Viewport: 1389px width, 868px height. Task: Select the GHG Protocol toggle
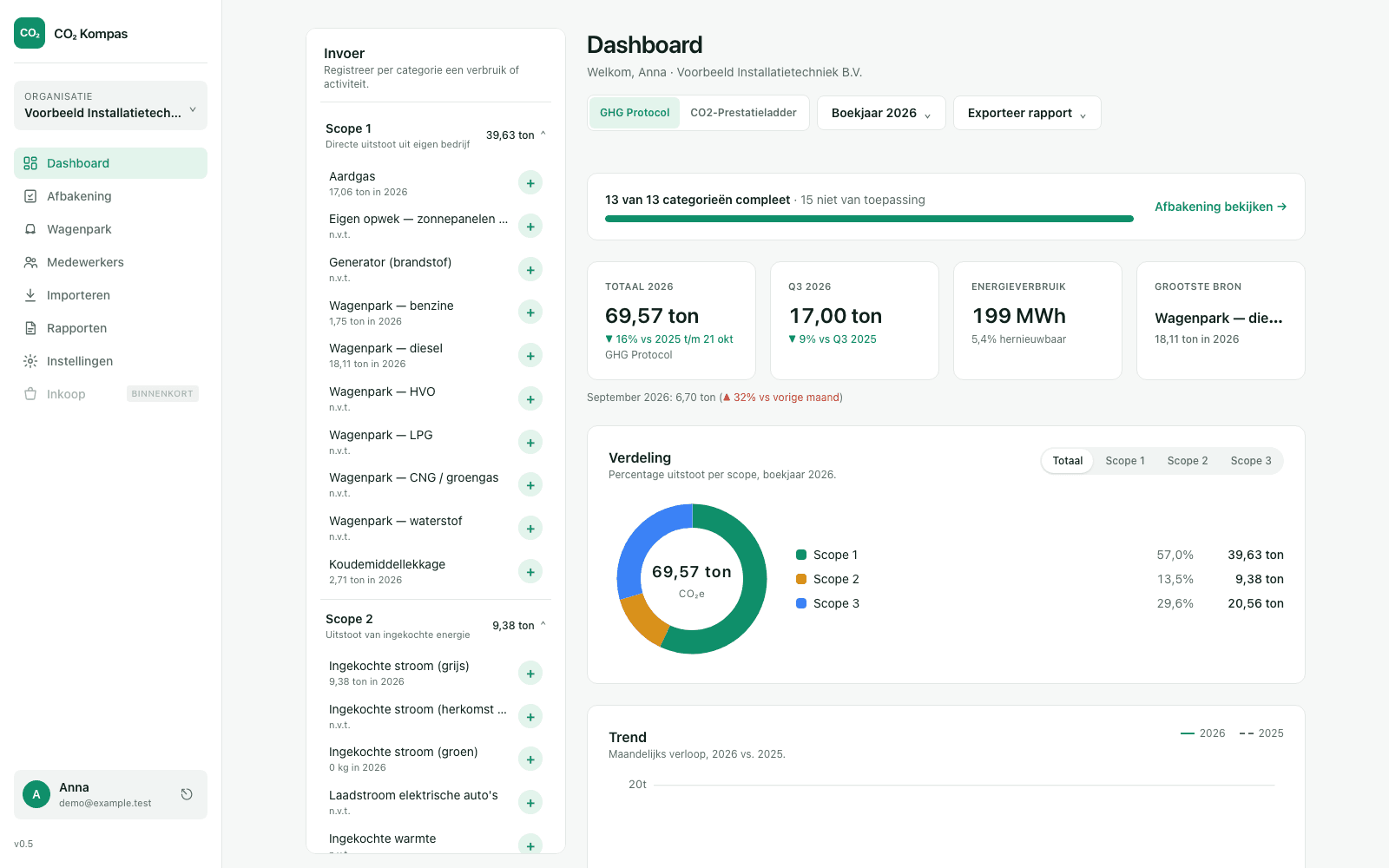tap(635, 113)
